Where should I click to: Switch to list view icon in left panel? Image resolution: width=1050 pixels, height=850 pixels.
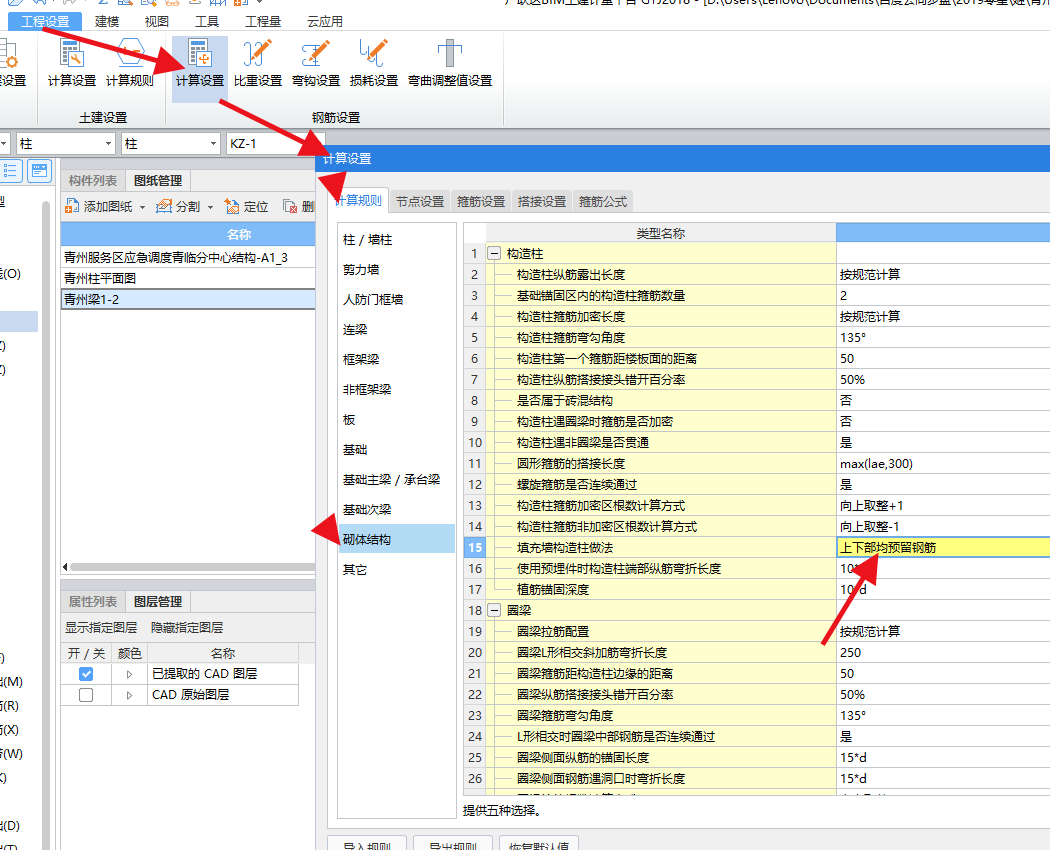(x=11, y=171)
